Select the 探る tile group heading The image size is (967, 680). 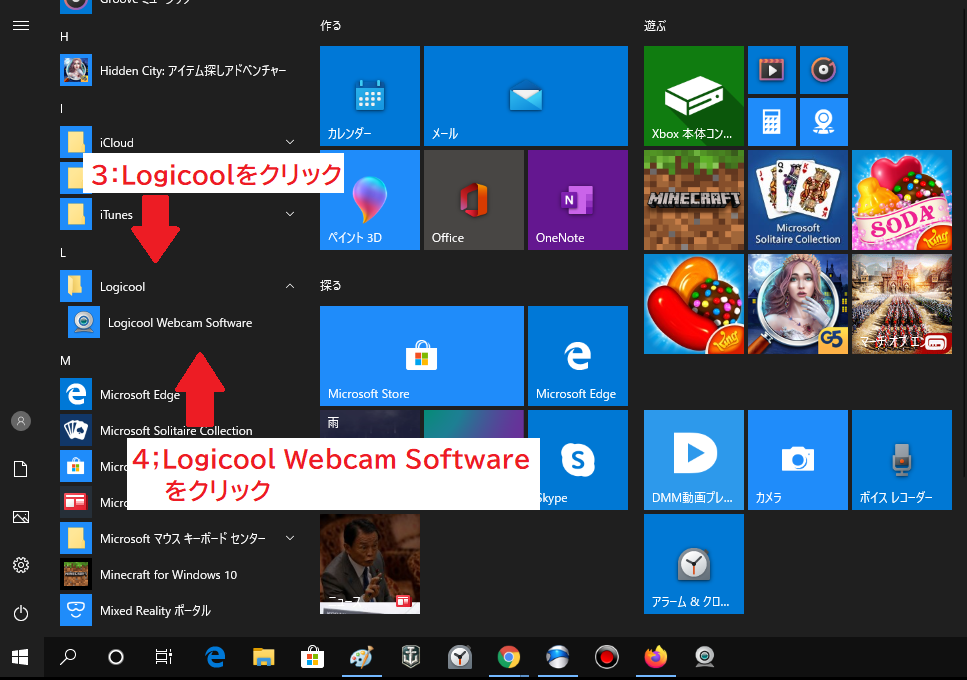331,285
